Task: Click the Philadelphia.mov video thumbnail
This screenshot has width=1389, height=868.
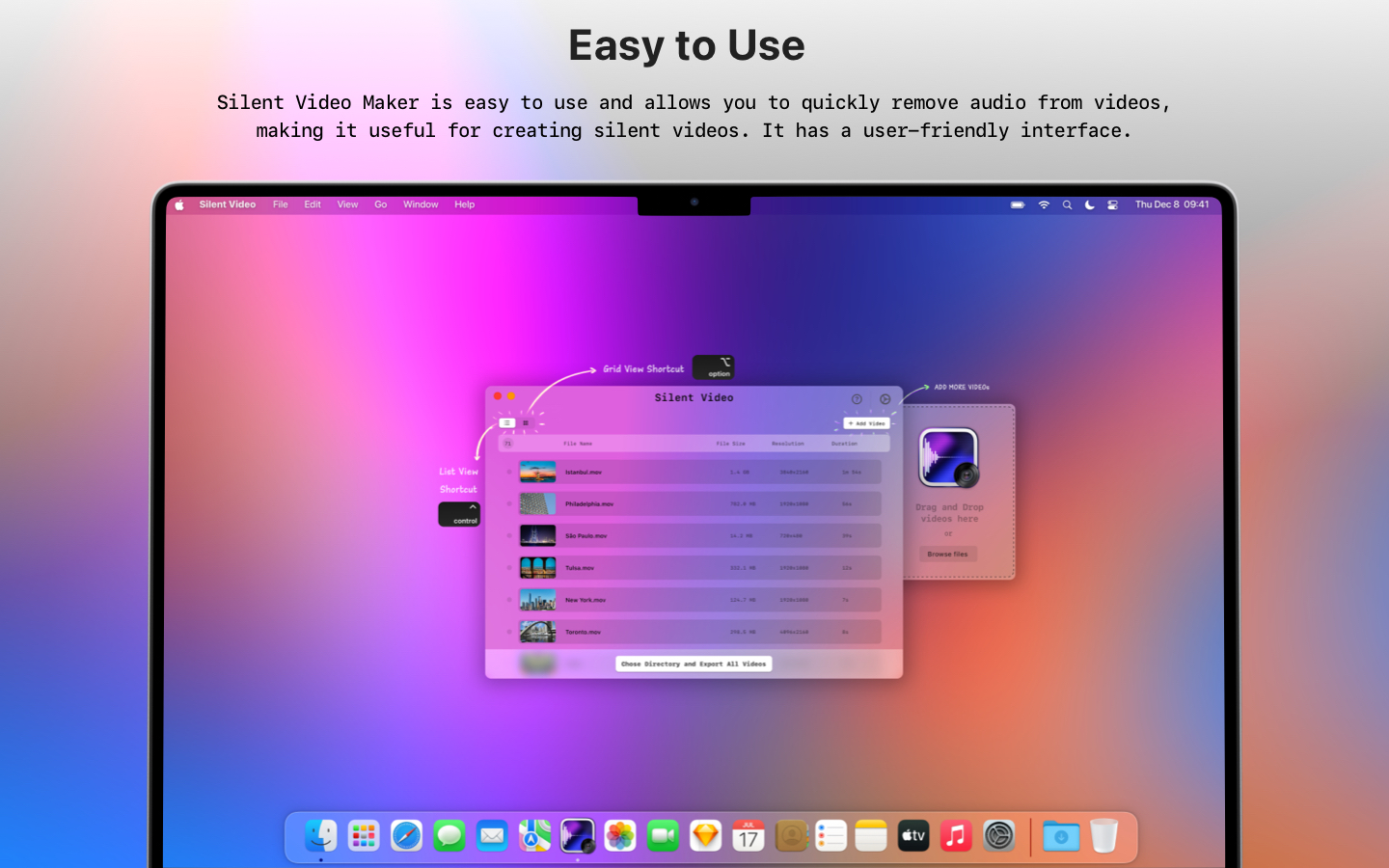Action: click(537, 503)
